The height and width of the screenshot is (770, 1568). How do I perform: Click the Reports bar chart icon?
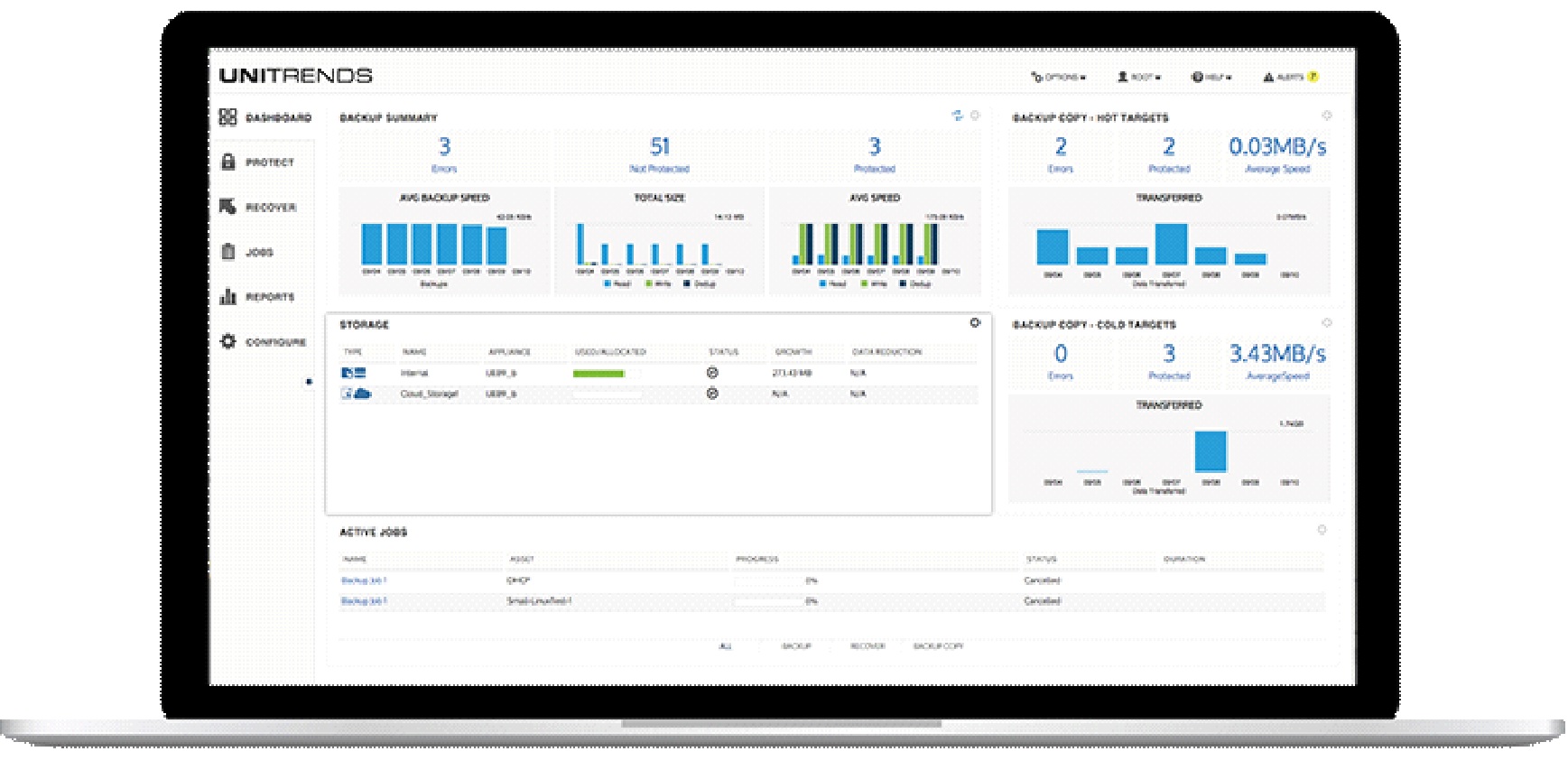(227, 296)
